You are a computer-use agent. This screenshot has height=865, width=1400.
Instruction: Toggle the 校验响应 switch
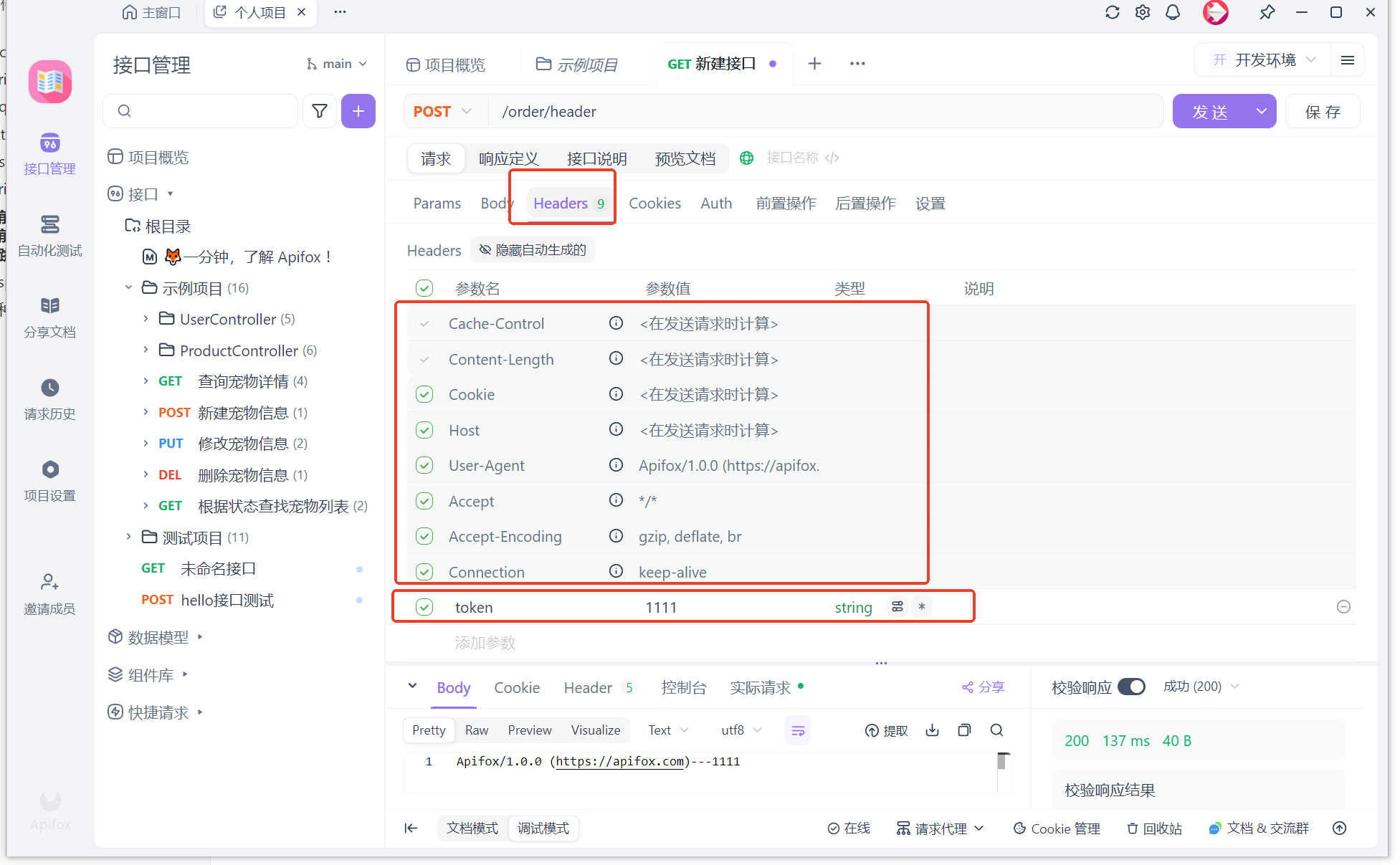pos(1131,687)
